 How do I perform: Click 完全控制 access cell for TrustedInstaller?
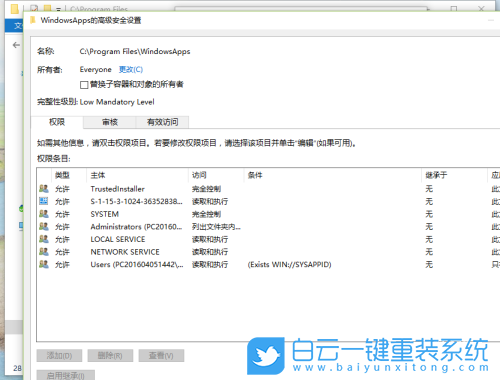[x=206, y=189]
